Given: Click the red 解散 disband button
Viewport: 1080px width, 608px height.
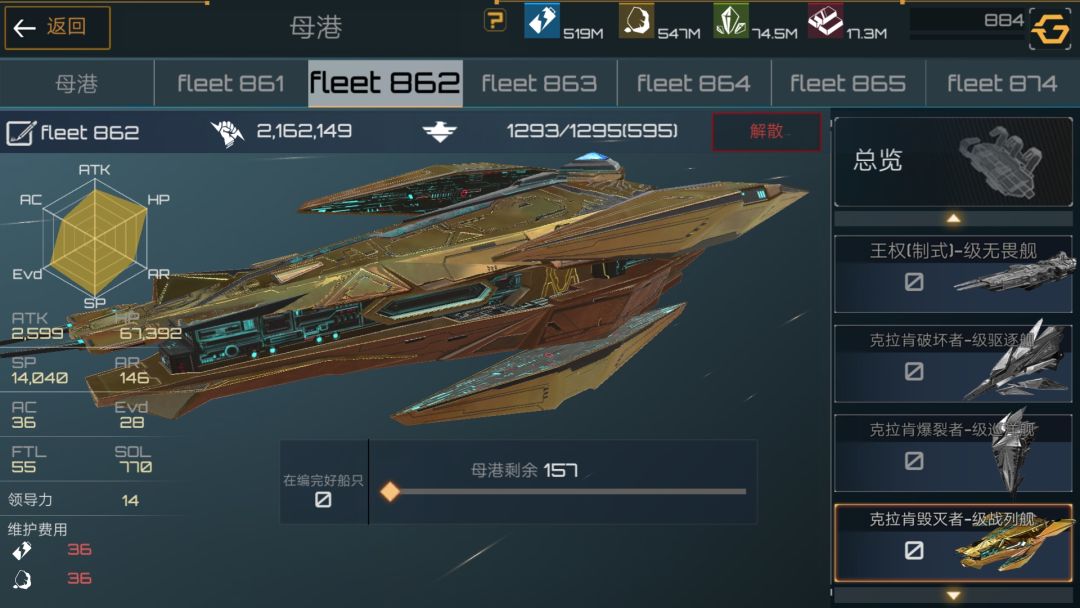Looking at the screenshot, I should (x=767, y=132).
